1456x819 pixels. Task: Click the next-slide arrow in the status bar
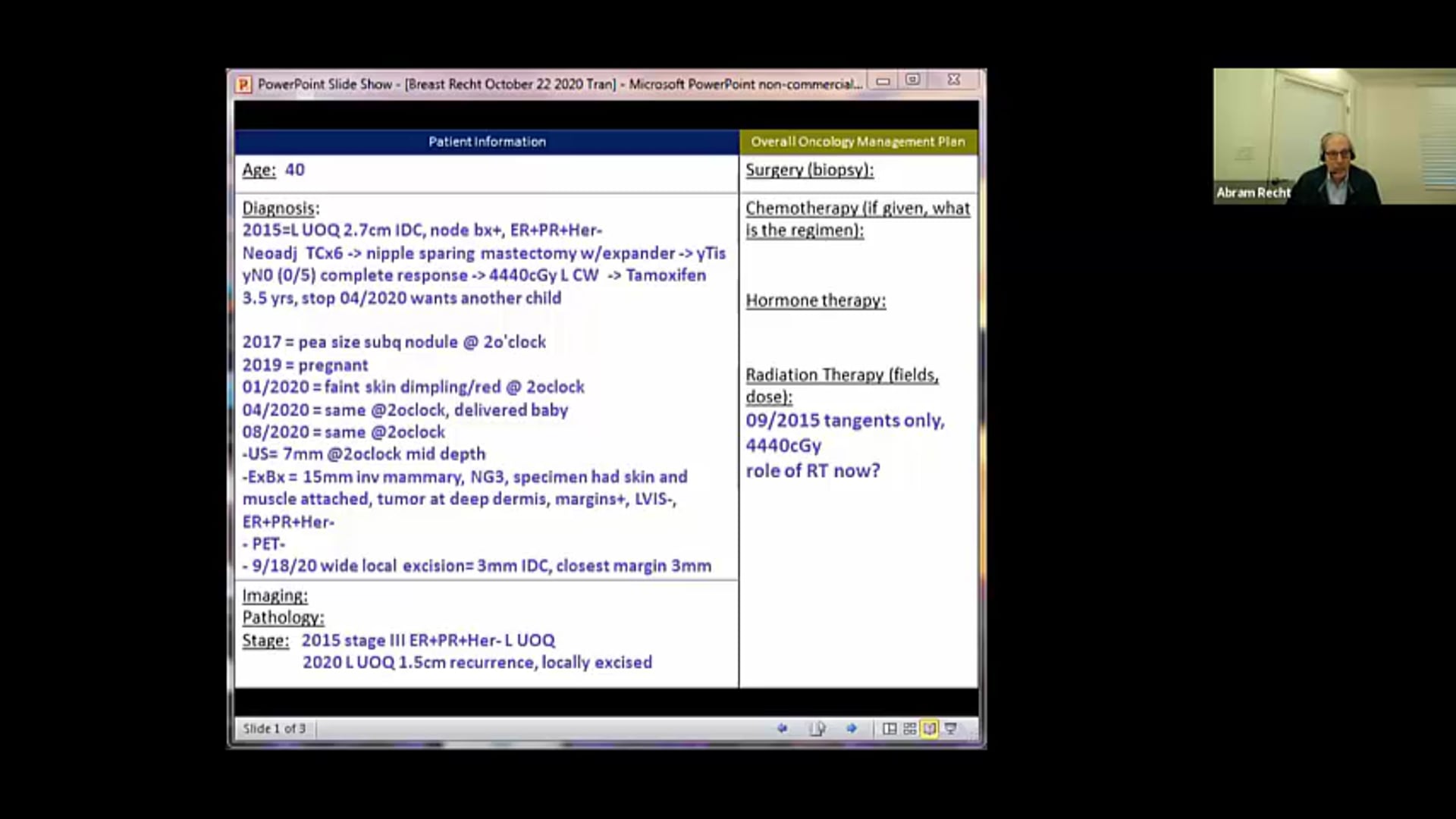tap(852, 728)
